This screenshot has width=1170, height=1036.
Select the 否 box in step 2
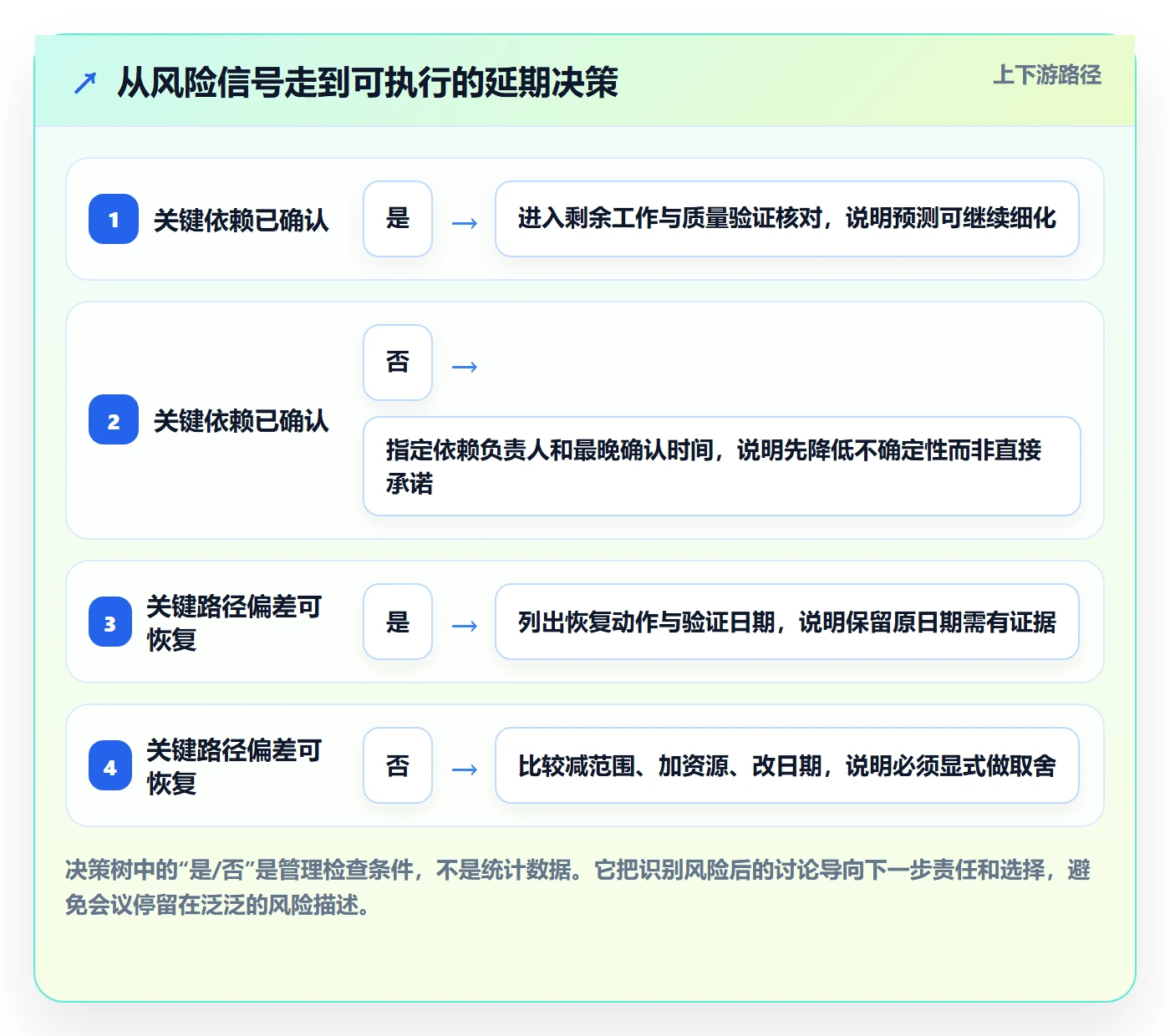398,363
